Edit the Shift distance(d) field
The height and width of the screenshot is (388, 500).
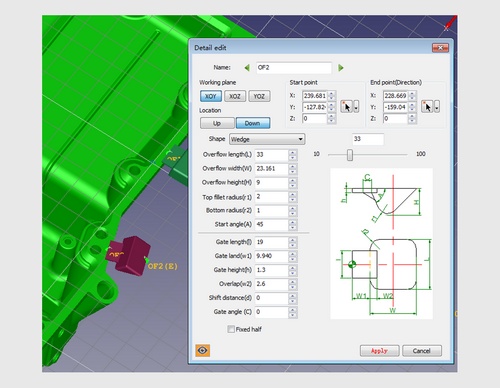coord(271,298)
